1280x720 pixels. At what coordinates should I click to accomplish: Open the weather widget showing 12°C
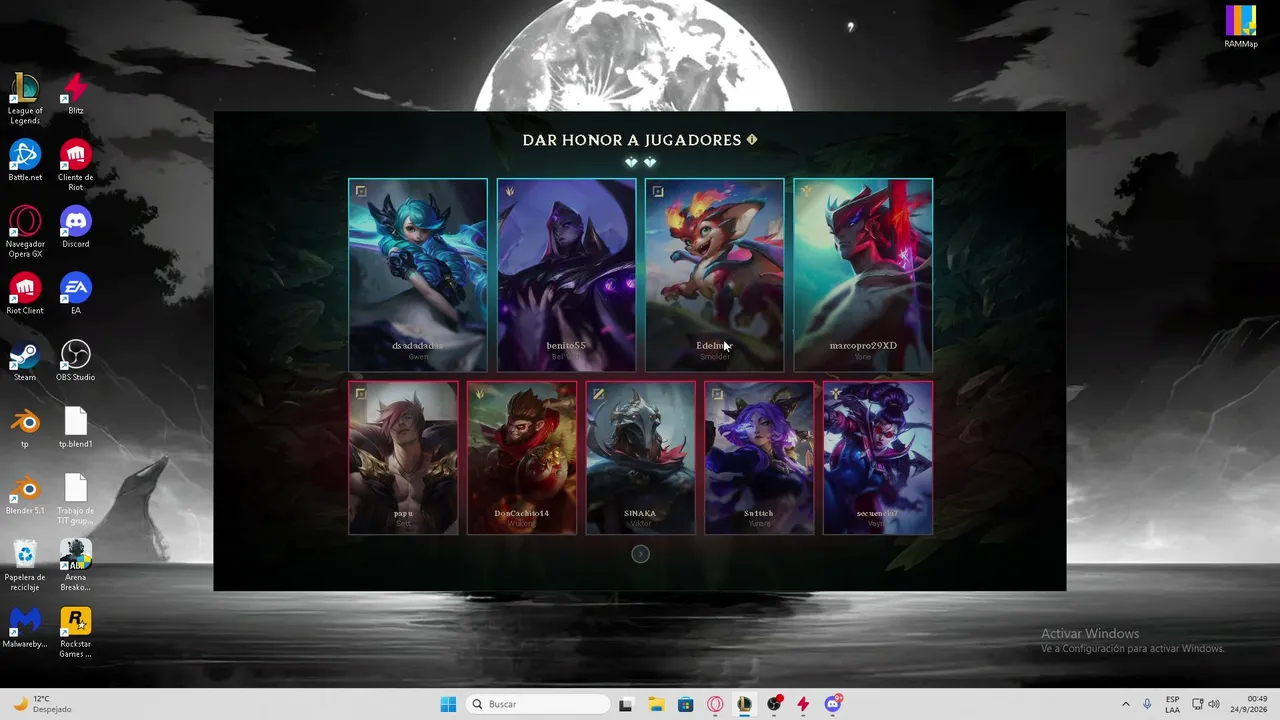[40, 704]
